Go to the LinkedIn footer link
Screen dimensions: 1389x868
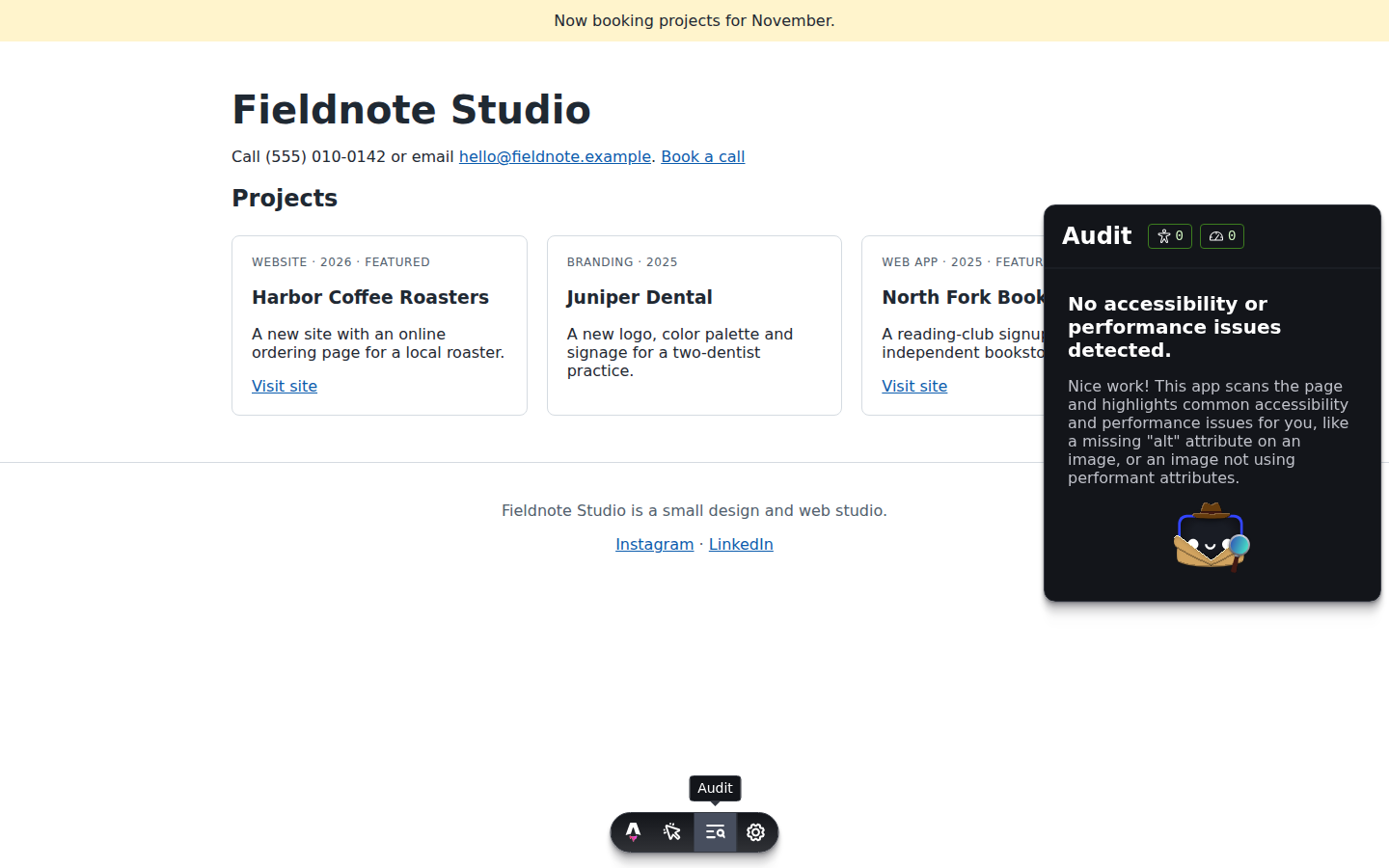coord(741,544)
